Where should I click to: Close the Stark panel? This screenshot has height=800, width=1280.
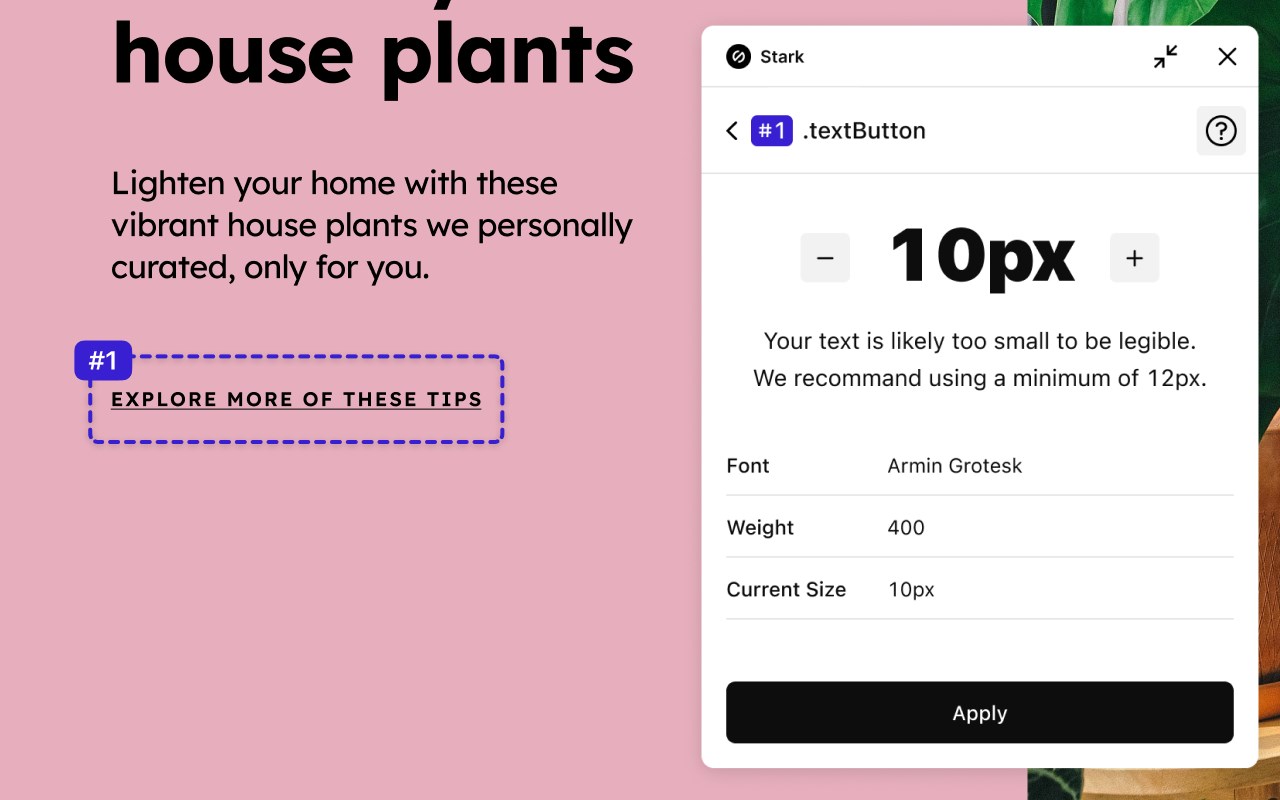tap(1227, 57)
